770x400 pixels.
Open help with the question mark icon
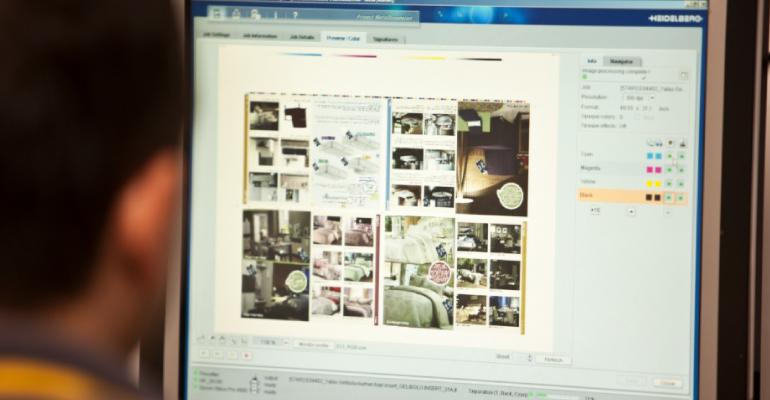(x=295, y=15)
